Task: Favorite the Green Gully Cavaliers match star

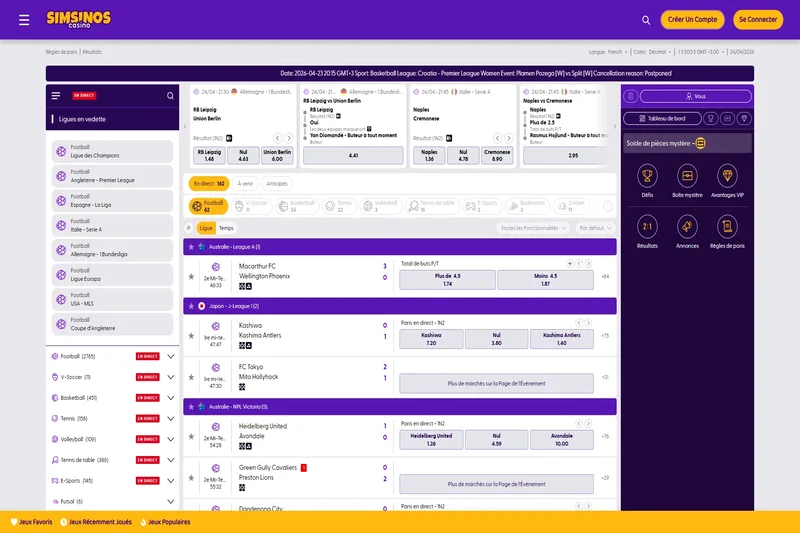Action: [191, 478]
